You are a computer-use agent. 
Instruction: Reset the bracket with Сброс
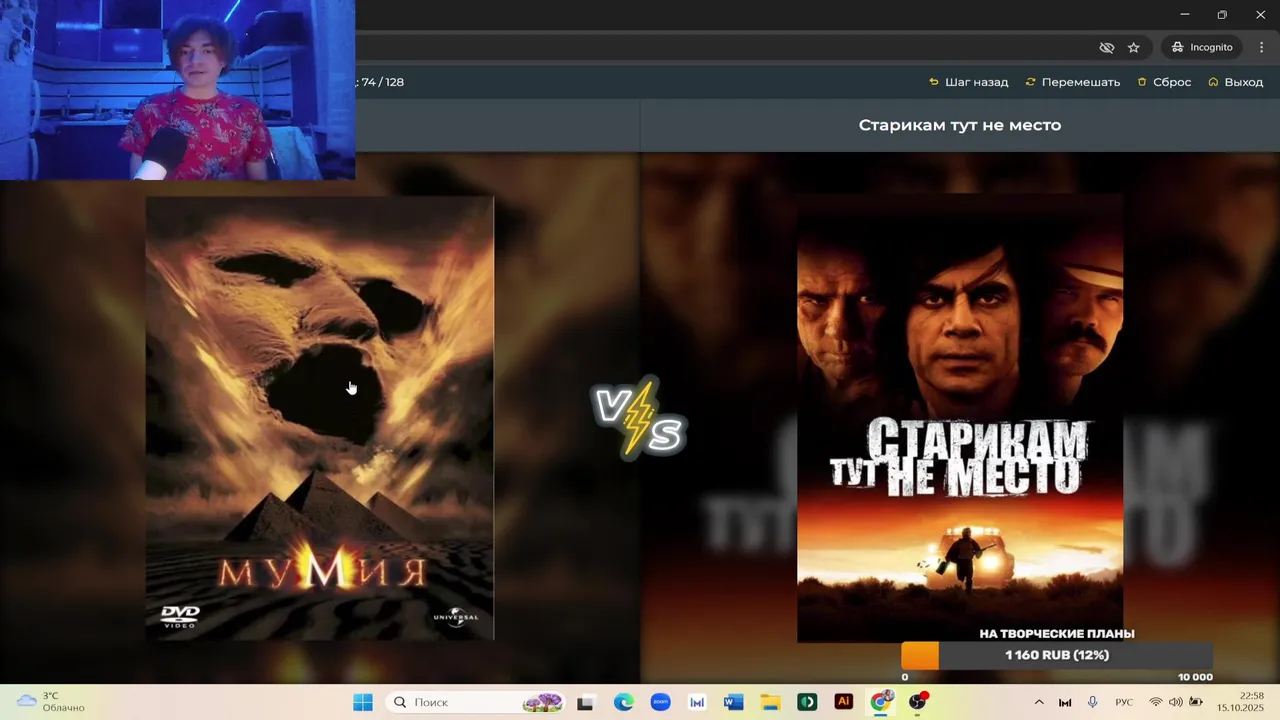(1164, 82)
